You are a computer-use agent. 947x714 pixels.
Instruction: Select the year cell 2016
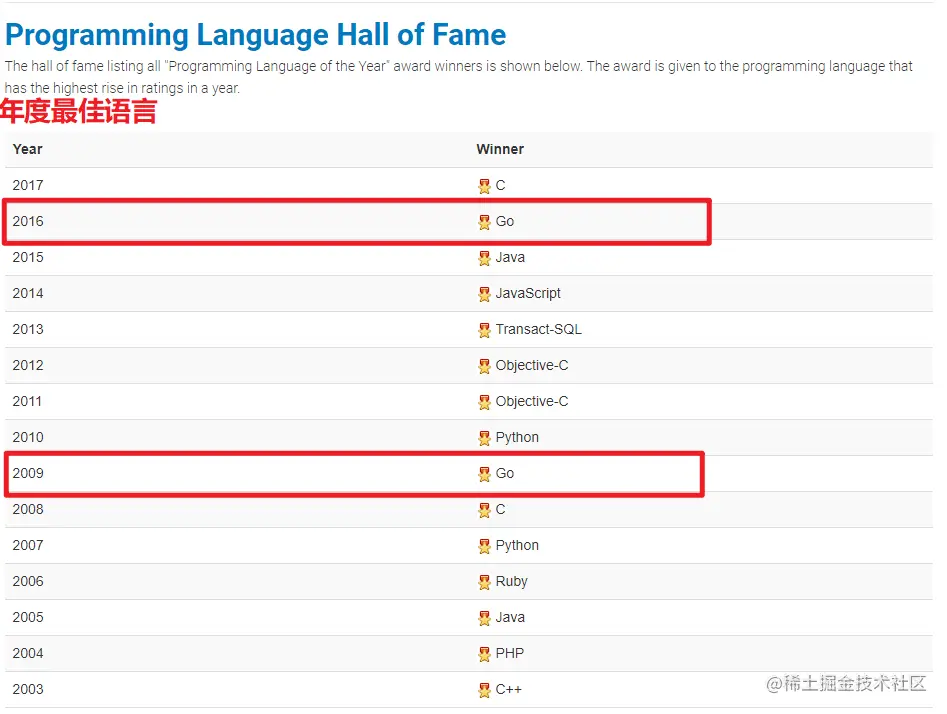coord(28,221)
